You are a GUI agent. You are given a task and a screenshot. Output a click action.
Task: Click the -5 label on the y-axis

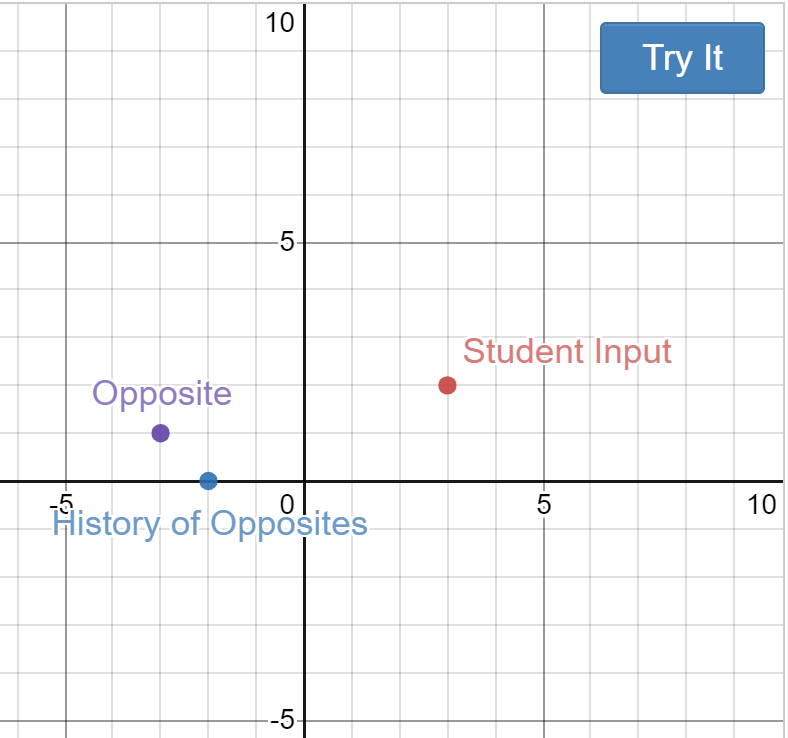tap(282, 720)
